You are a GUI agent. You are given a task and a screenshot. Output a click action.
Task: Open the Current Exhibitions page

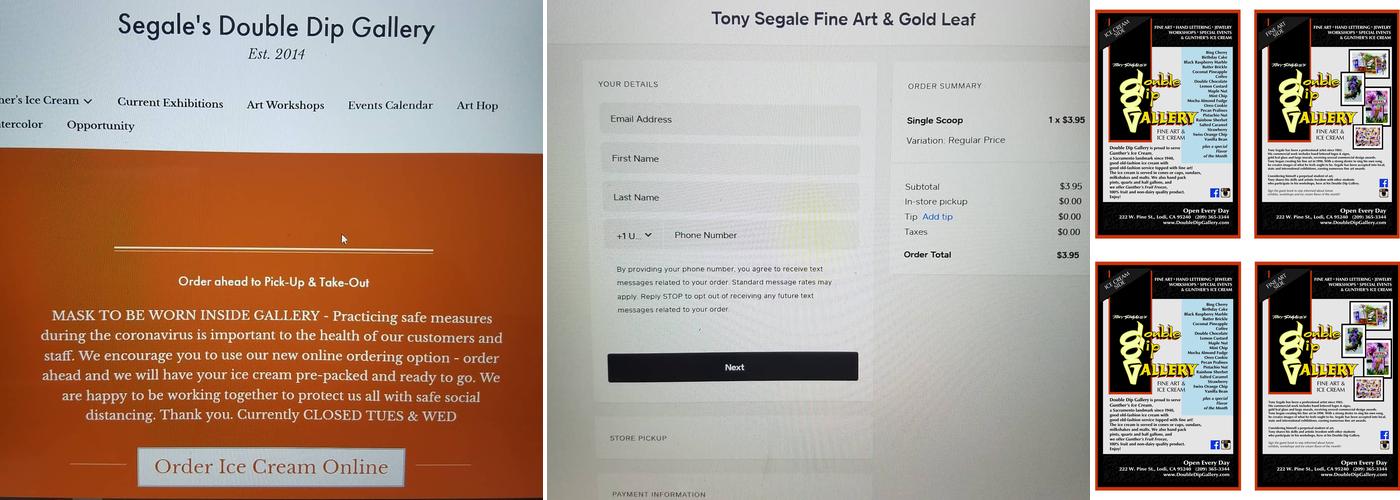(x=170, y=103)
